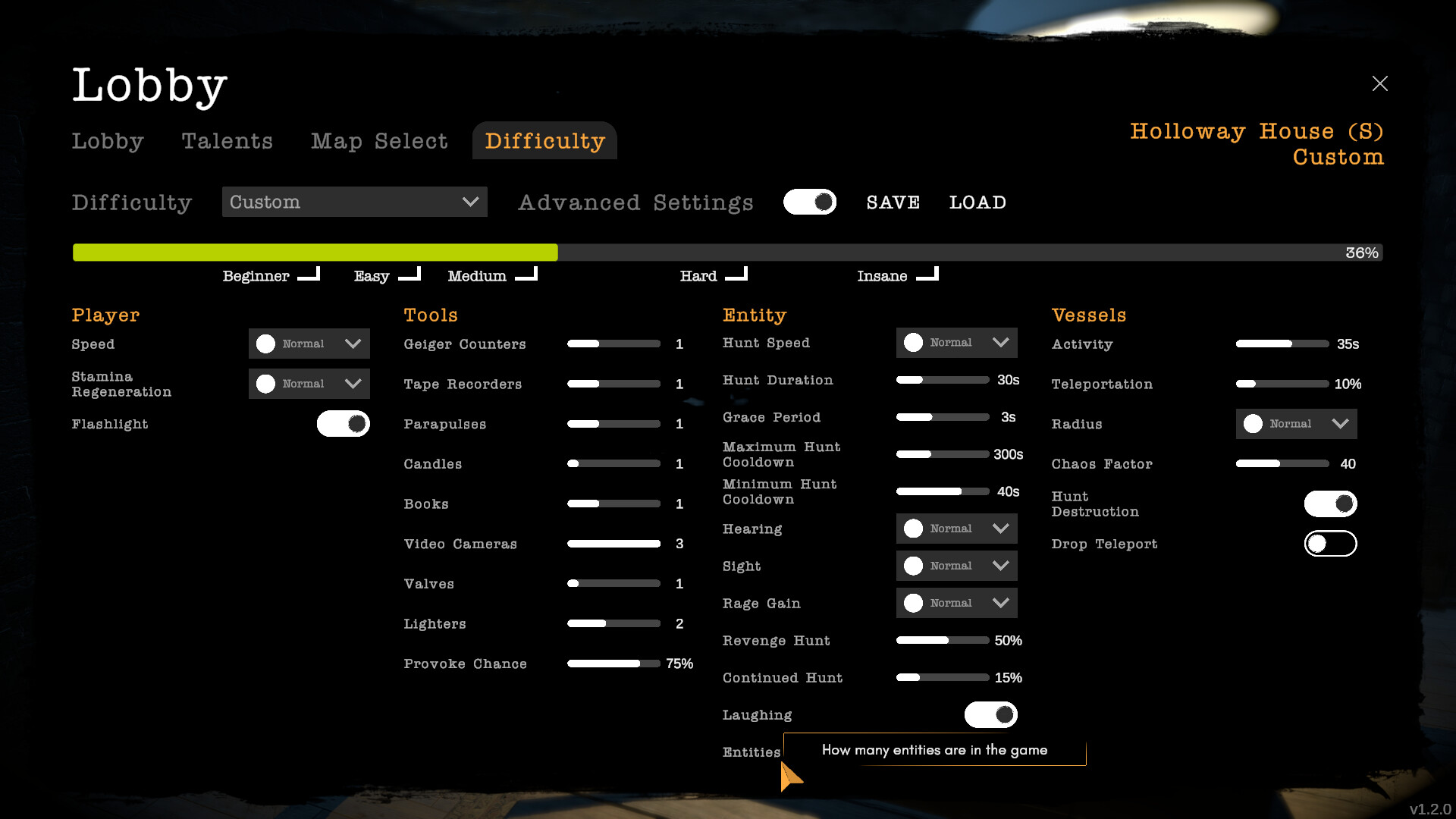The image size is (1456, 819).
Task: Open the Difficulty dropdown showing Custom
Action: (x=354, y=202)
